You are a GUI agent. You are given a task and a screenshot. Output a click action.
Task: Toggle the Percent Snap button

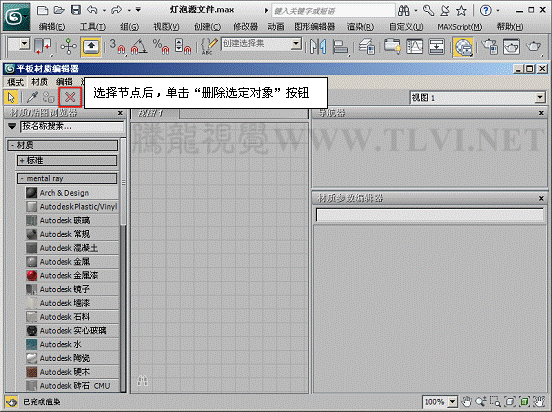coord(161,46)
